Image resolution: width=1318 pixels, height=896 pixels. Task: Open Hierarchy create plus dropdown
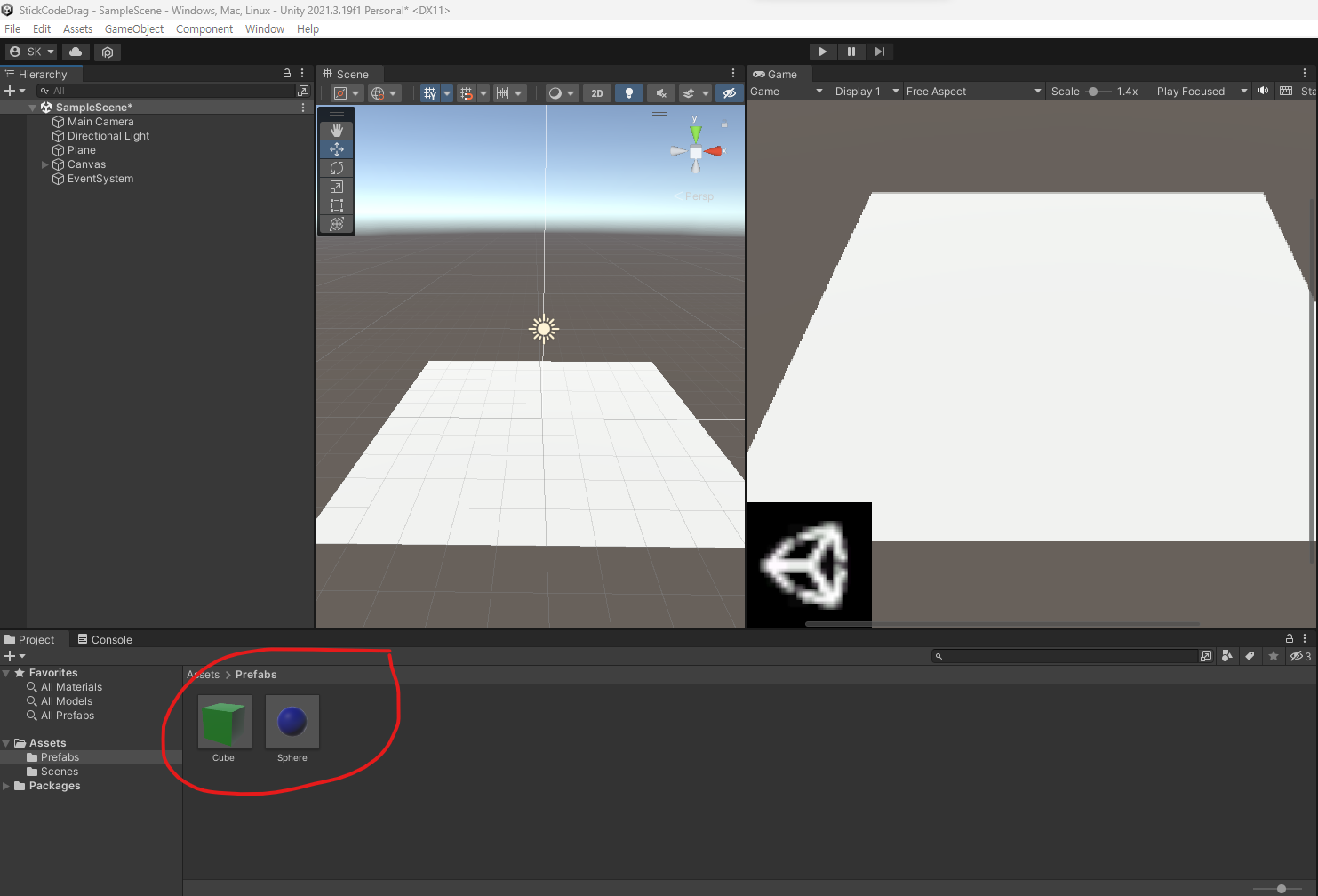coord(15,91)
